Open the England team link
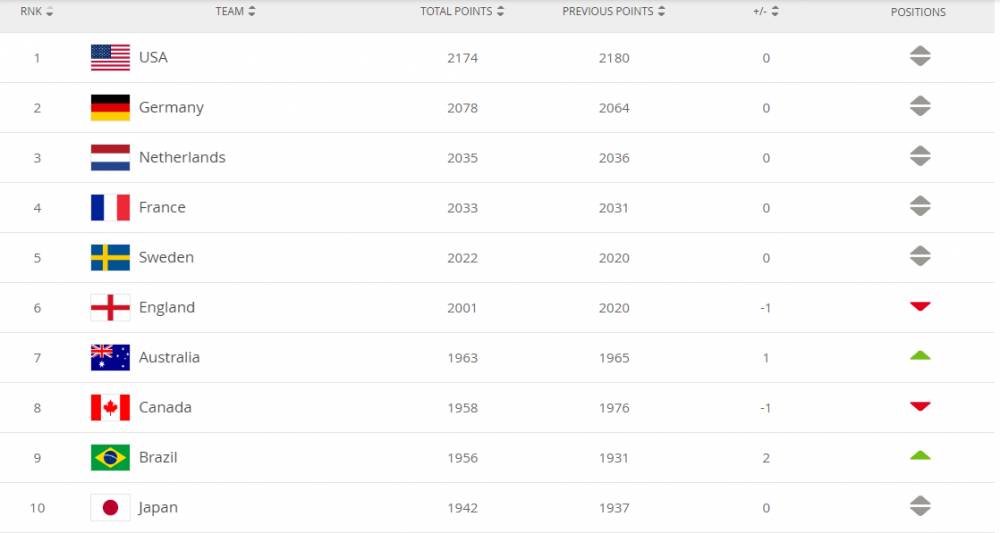The height and width of the screenshot is (533, 1000). (166, 307)
